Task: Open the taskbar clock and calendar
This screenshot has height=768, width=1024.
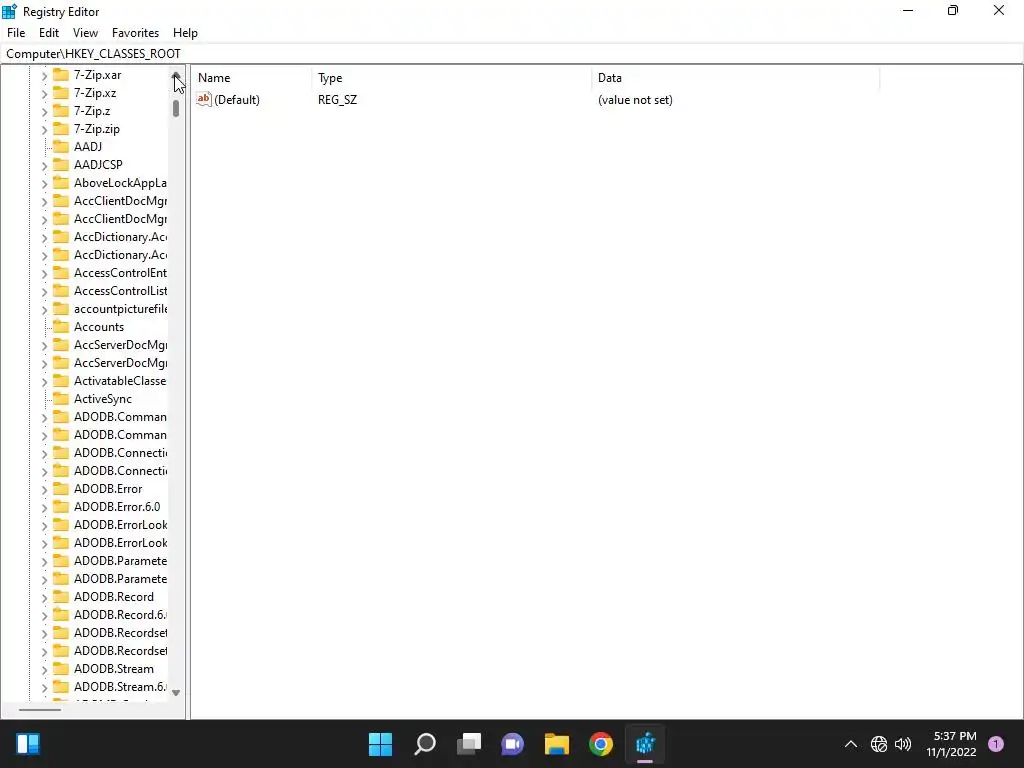Action: pyautogui.click(x=951, y=744)
